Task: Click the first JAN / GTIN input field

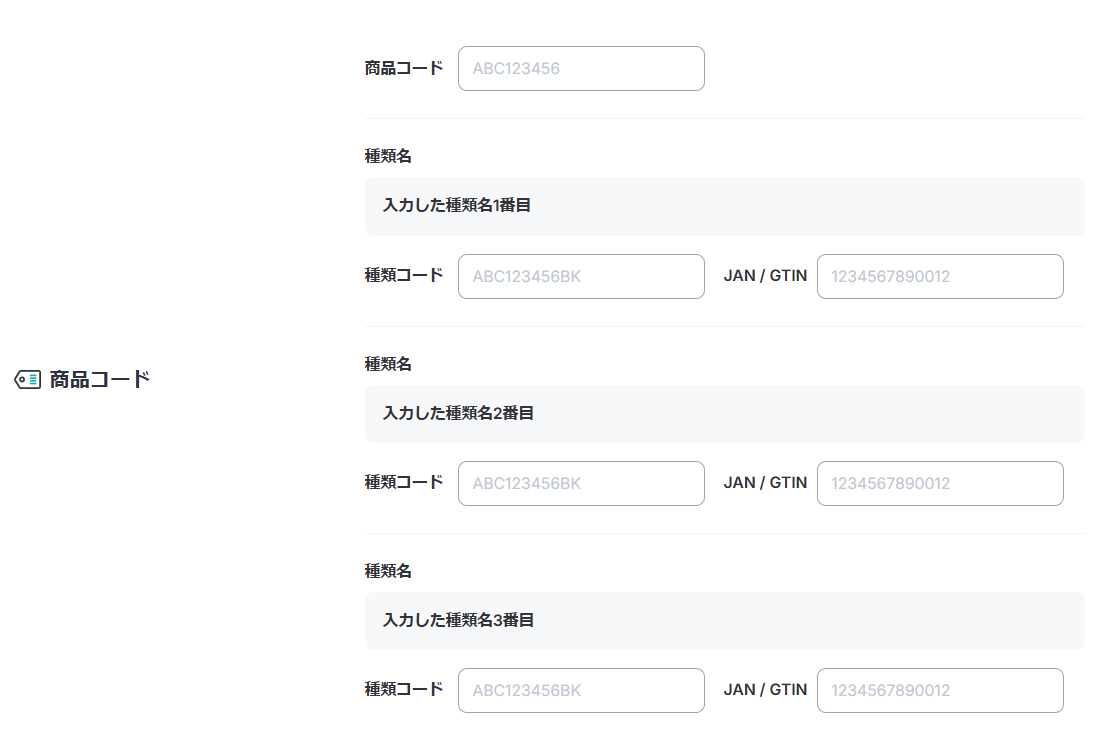Action: [x=939, y=276]
